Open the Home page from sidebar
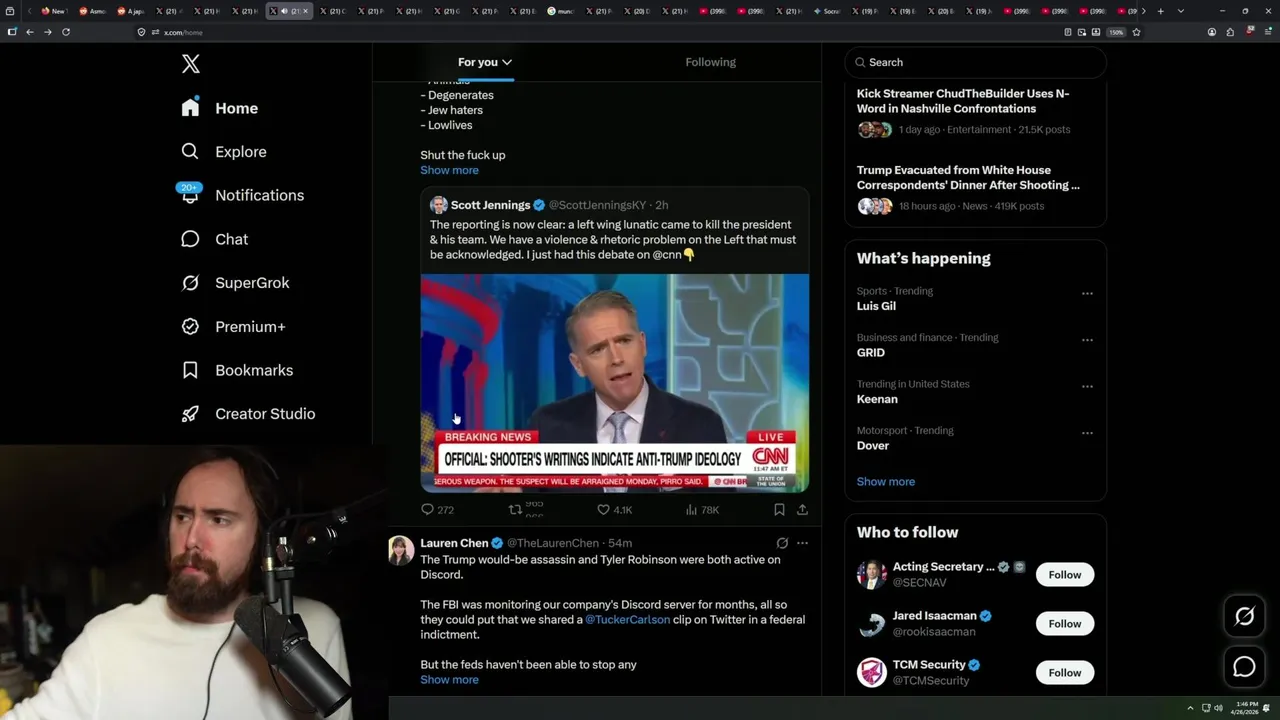1280x720 pixels. coord(220,108)
